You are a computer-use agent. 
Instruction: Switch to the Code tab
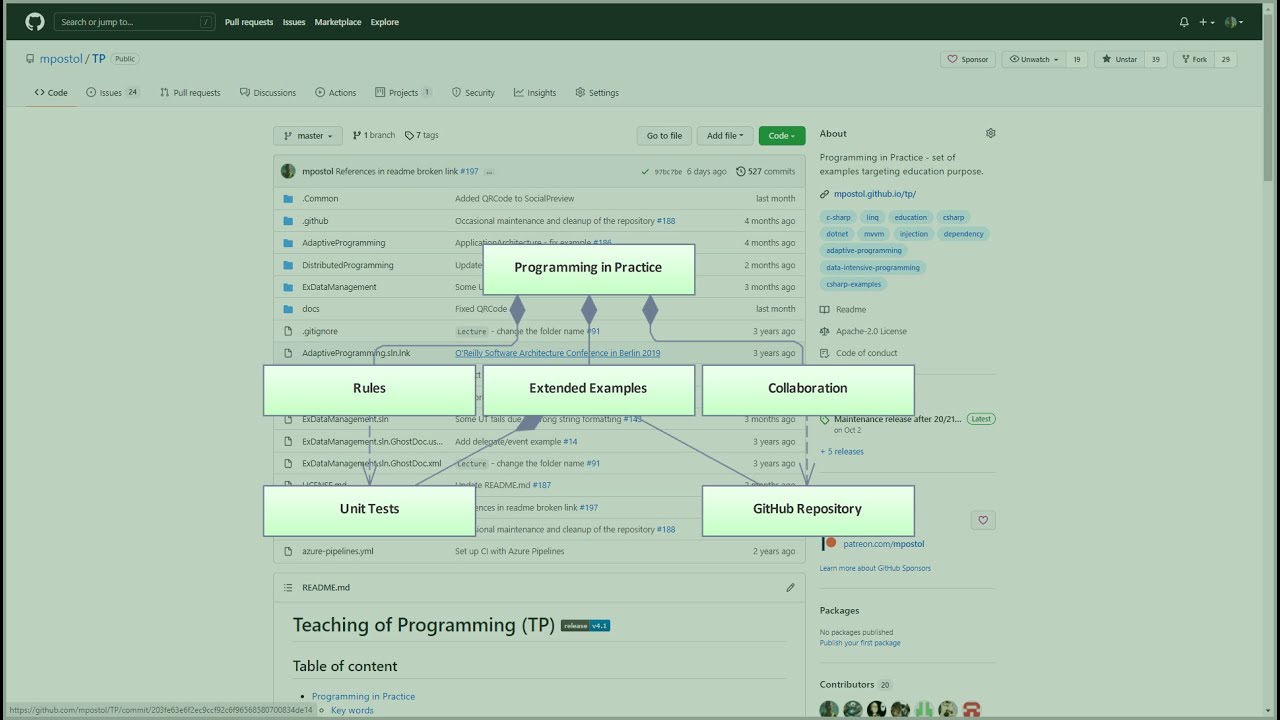pos(51,93)
